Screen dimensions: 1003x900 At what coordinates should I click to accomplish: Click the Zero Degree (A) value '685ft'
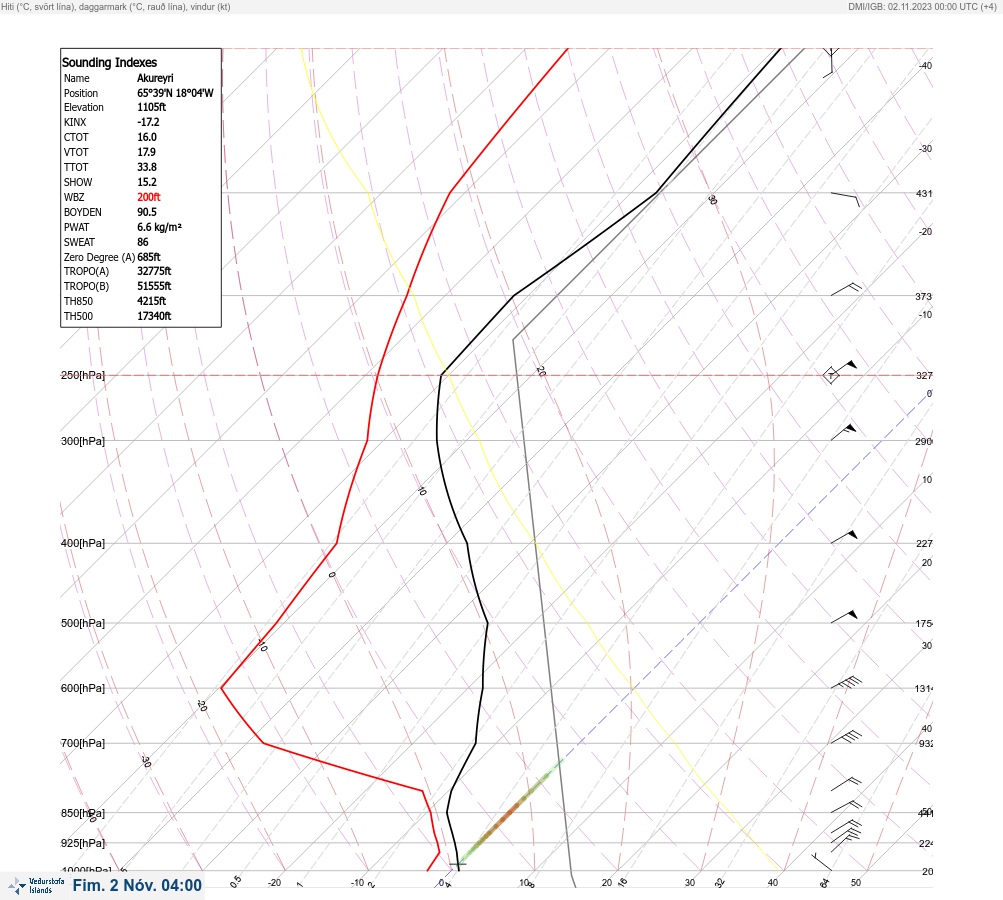coord(149,257)
